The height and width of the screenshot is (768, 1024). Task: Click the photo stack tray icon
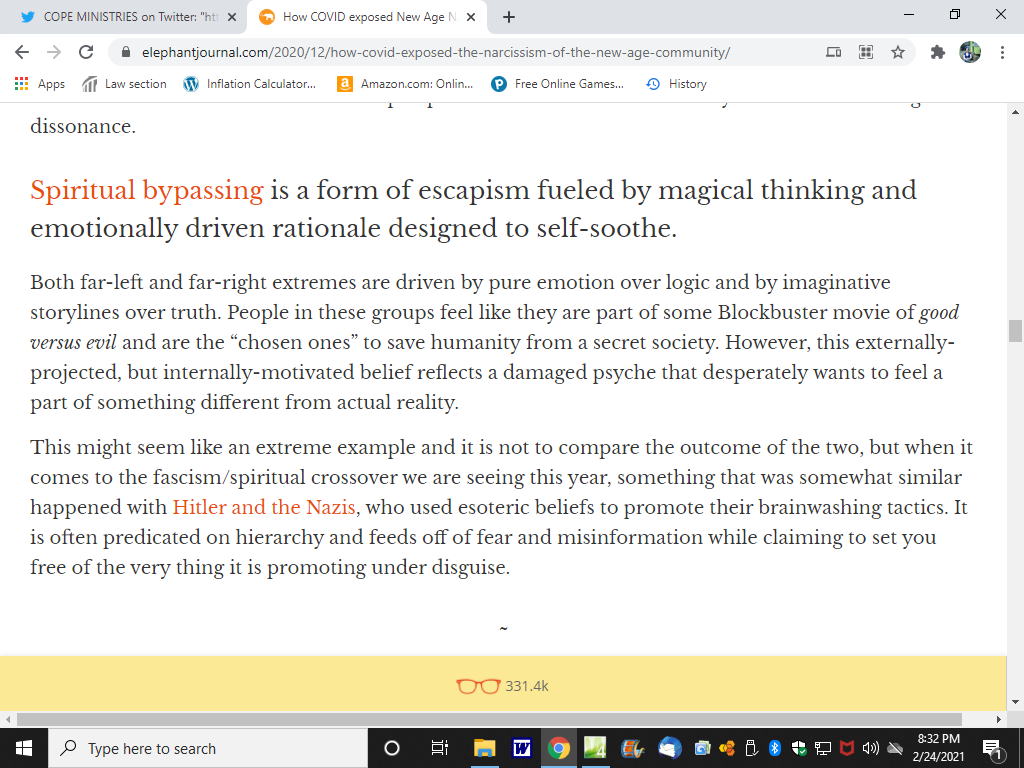[x=702, y=748]
